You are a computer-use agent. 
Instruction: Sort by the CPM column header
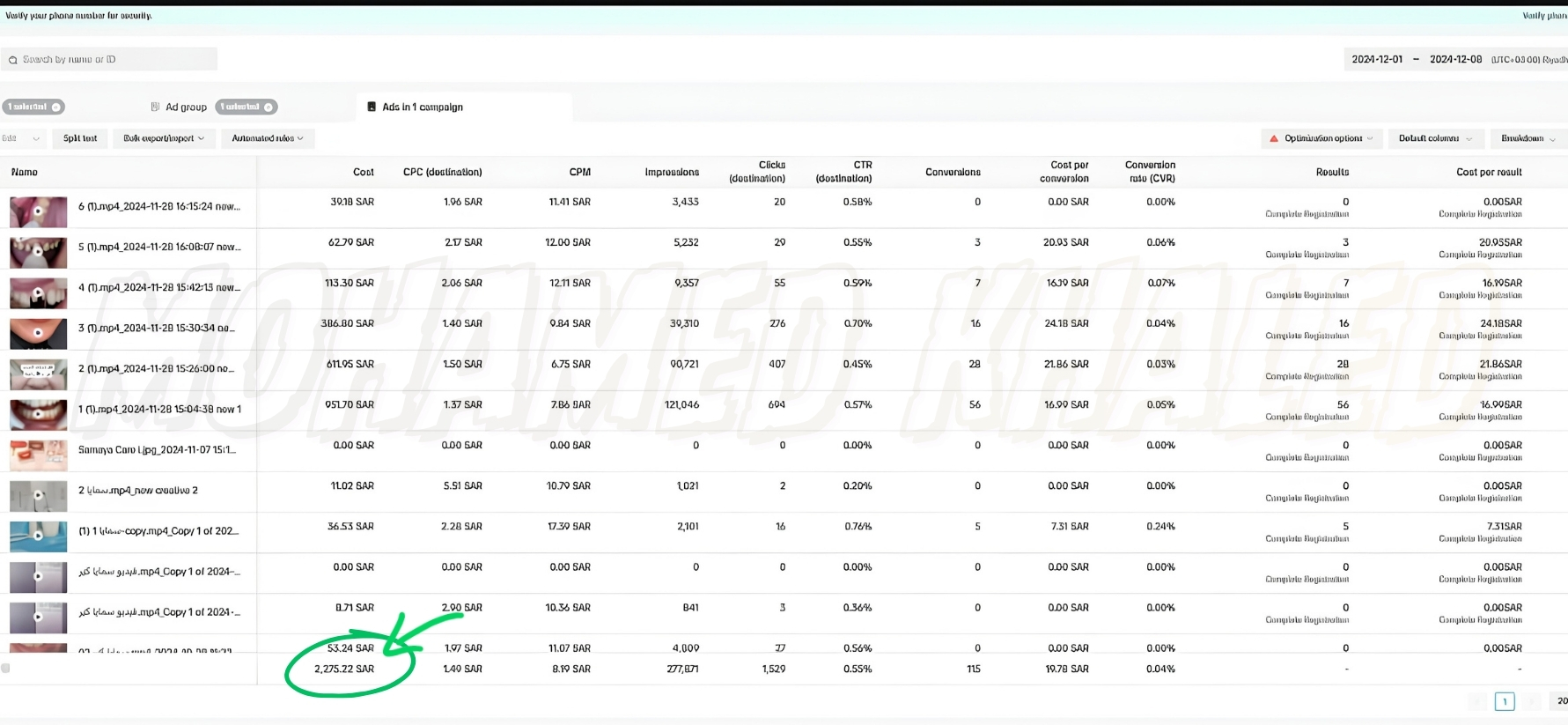[579, 172]
